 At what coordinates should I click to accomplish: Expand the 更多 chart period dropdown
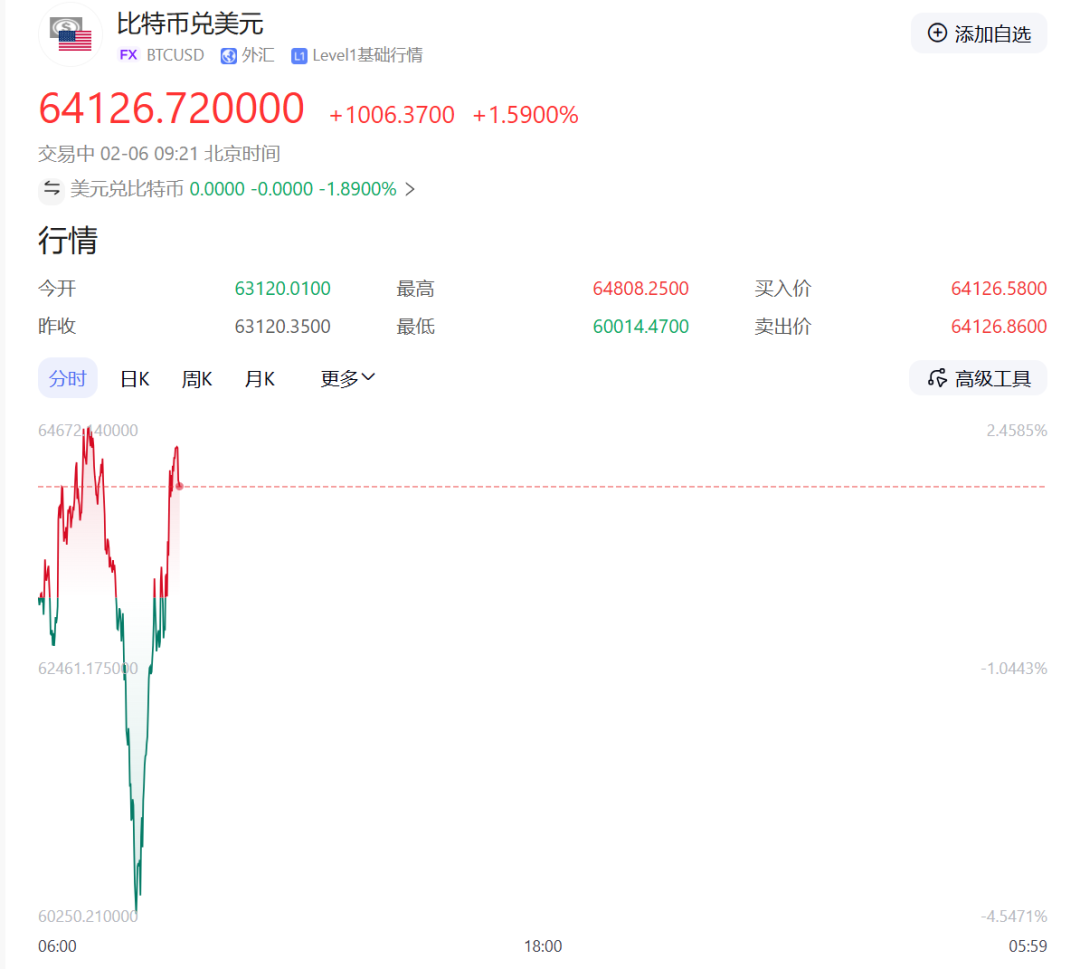click(347, 378)
